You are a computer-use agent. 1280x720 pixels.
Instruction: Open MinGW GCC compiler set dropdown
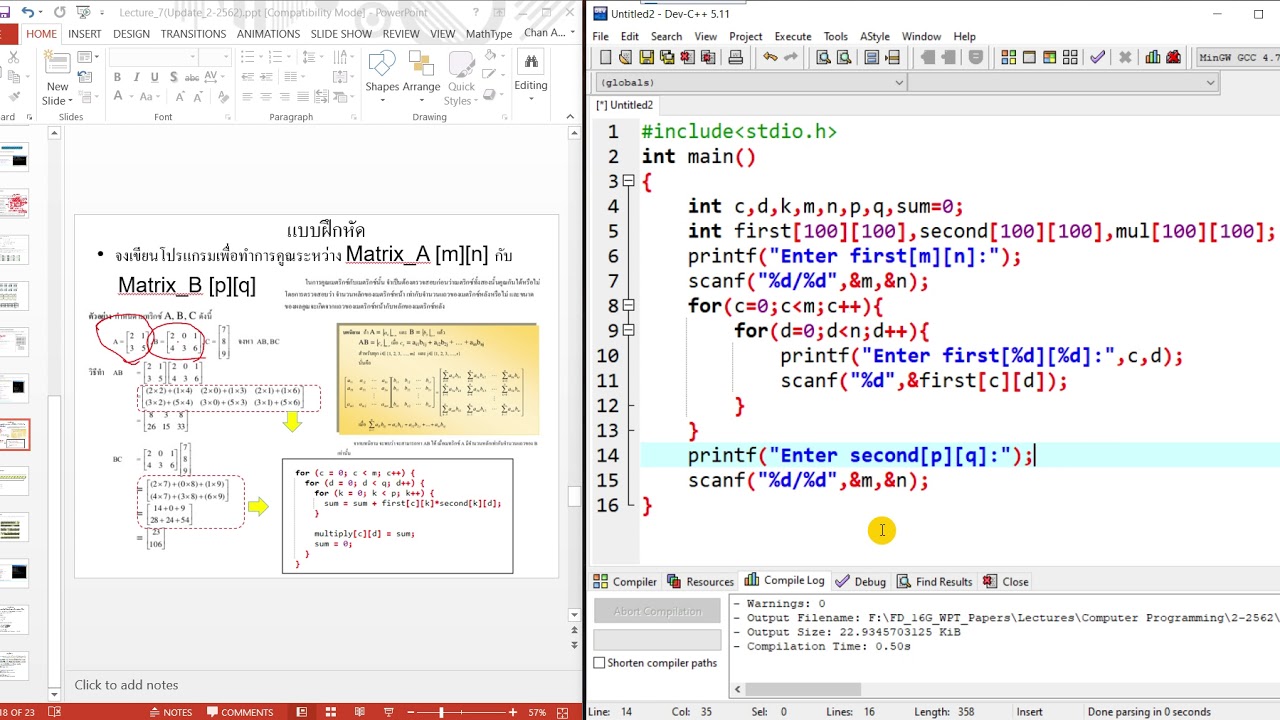(x=1238, y=58)
